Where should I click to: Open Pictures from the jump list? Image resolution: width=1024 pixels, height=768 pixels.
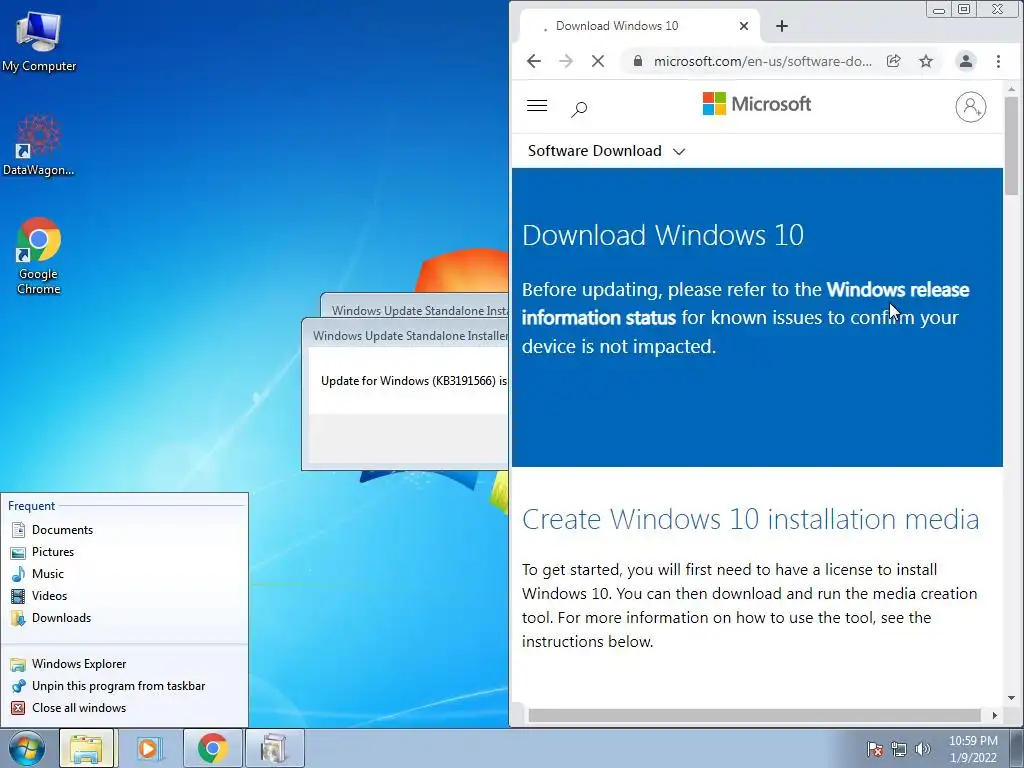124,552
